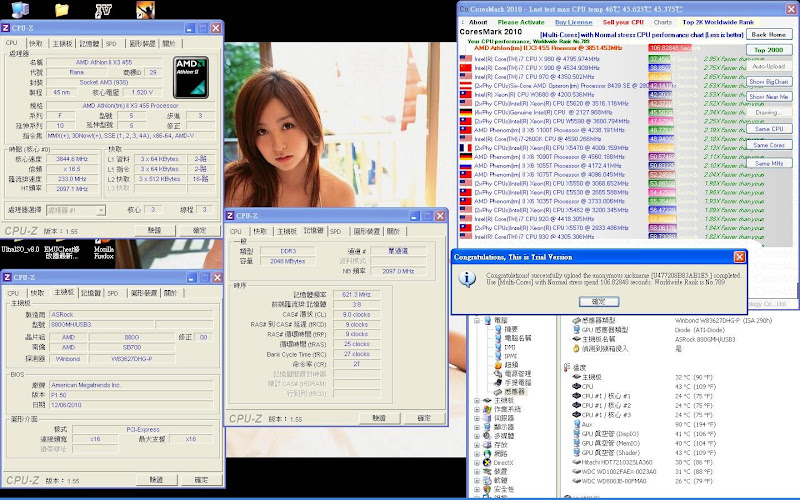This screenshot has height=500, width=800.
Task: Click the Show BigChart button
Action: (768, 81)
